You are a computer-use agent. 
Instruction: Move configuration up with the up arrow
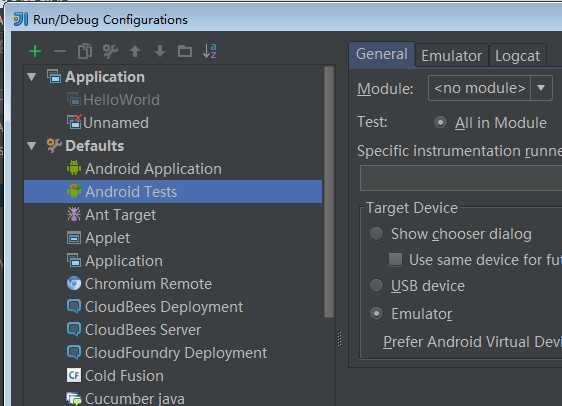pos(135,51)
